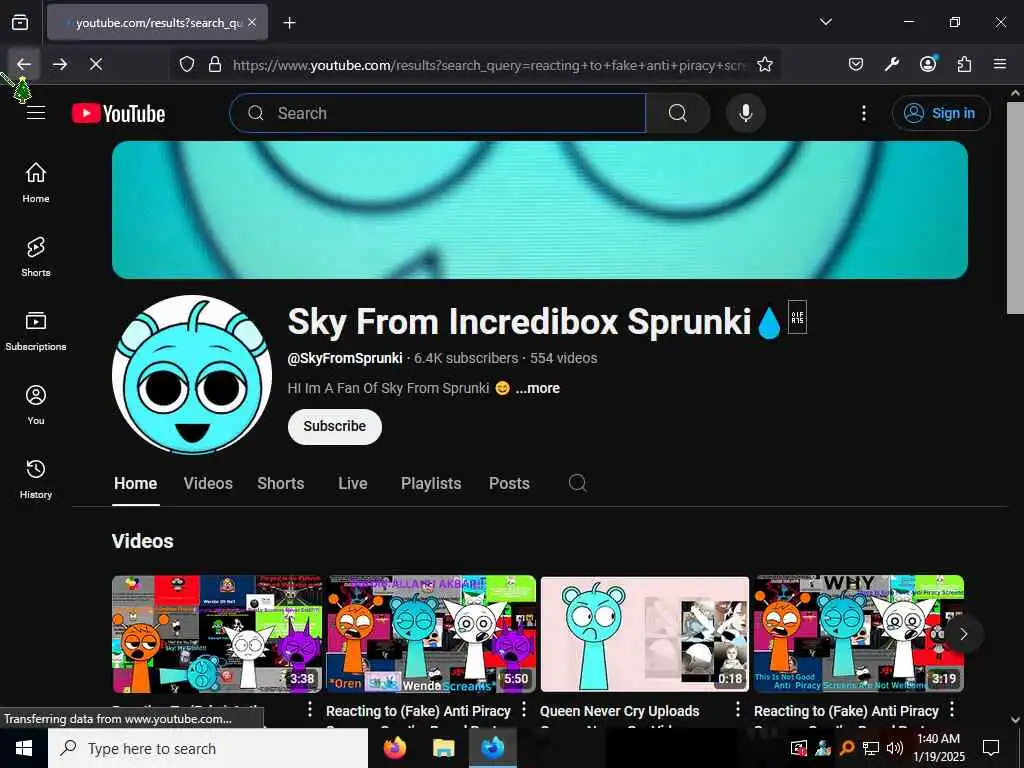Image resolution: width=1024 pixels, height=768 pixels.
Task: Open the Videos section heading
Action: coord(142,541)
